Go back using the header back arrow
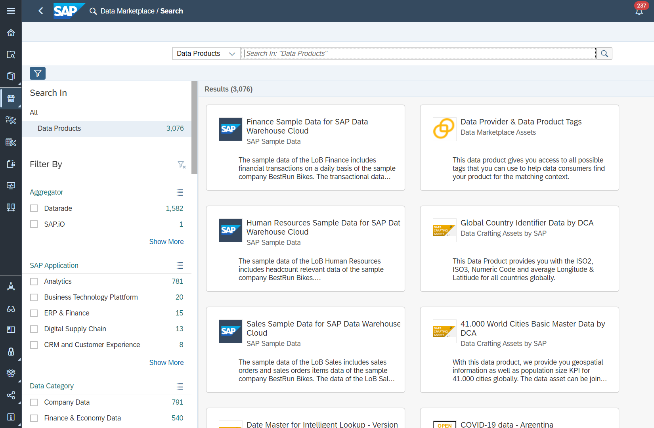 (x=40, y=11)
